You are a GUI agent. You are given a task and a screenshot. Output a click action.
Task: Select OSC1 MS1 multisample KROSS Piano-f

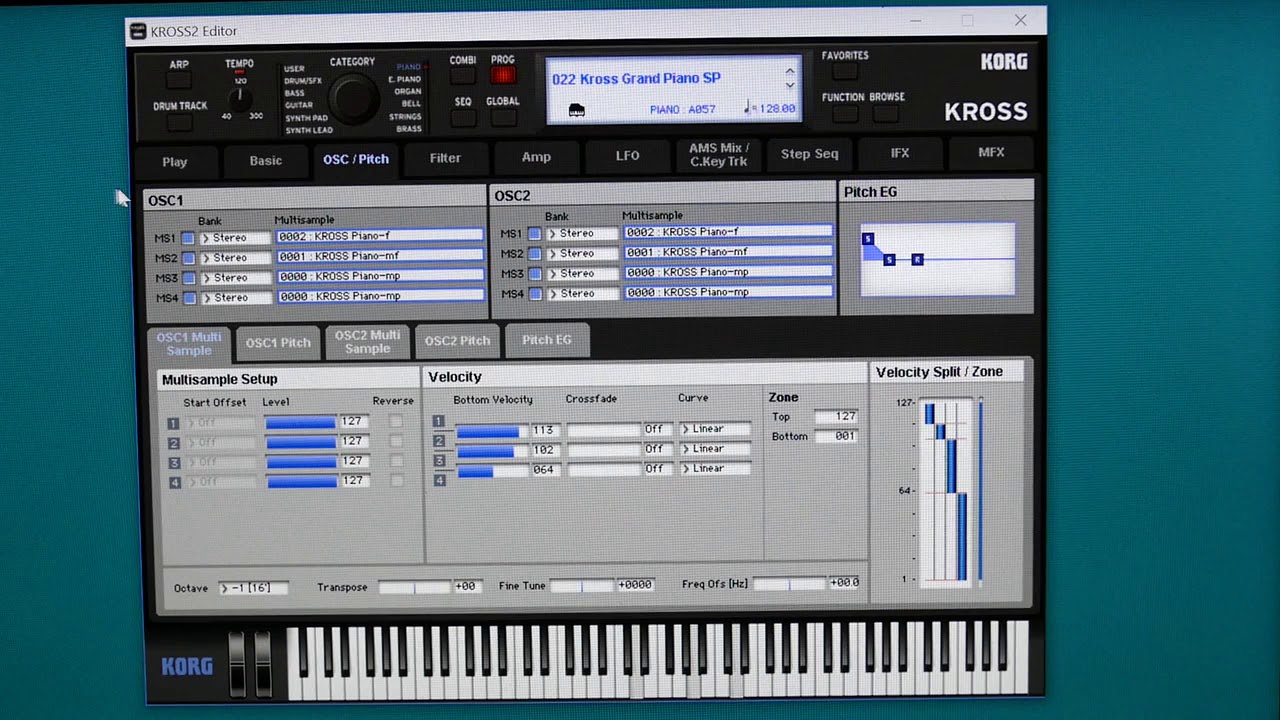click(x=380, y=236)
